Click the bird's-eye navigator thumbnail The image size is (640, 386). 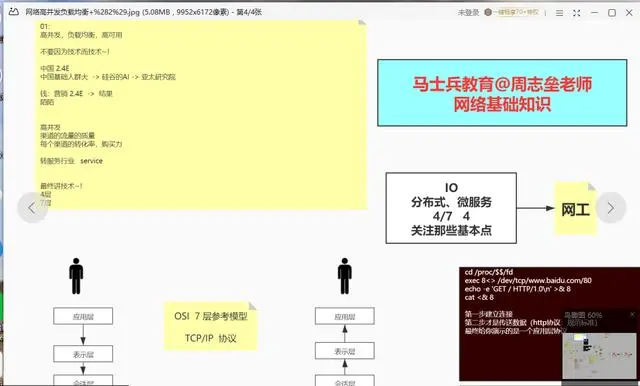point(599,357)
